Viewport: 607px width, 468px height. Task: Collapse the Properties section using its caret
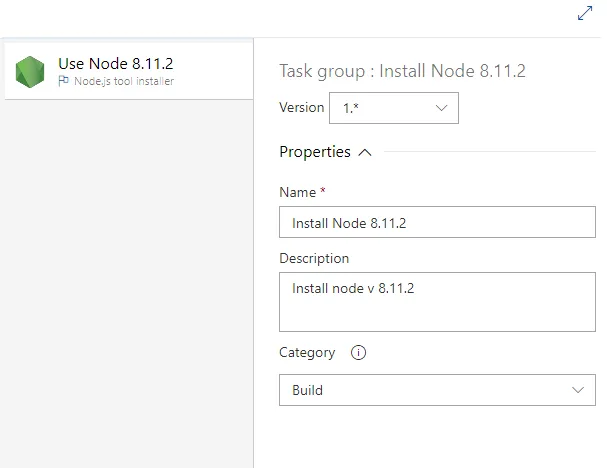tap(364, 153)
